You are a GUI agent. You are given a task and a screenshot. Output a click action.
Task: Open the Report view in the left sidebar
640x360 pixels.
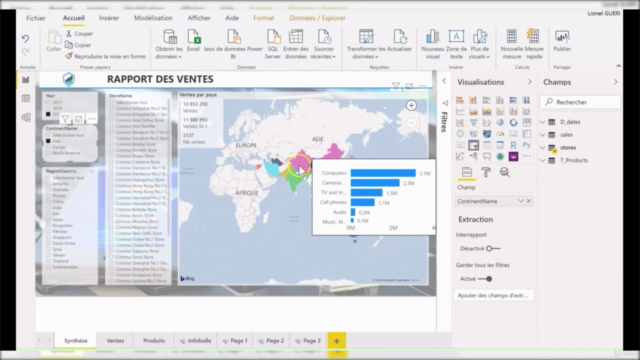pos(26,80)
